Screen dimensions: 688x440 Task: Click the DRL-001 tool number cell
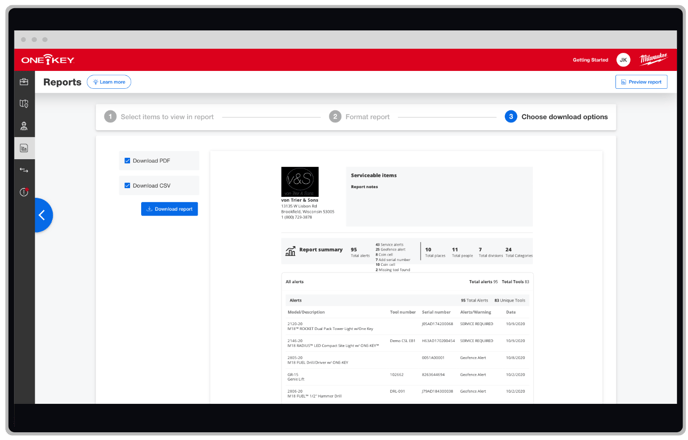coord(398,391)
